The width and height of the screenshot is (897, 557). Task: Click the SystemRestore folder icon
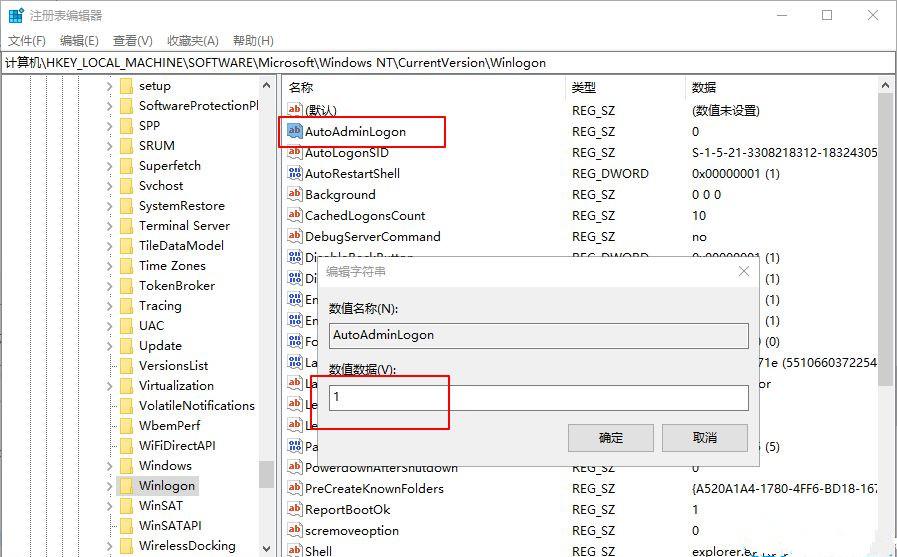tap(126, 206)
